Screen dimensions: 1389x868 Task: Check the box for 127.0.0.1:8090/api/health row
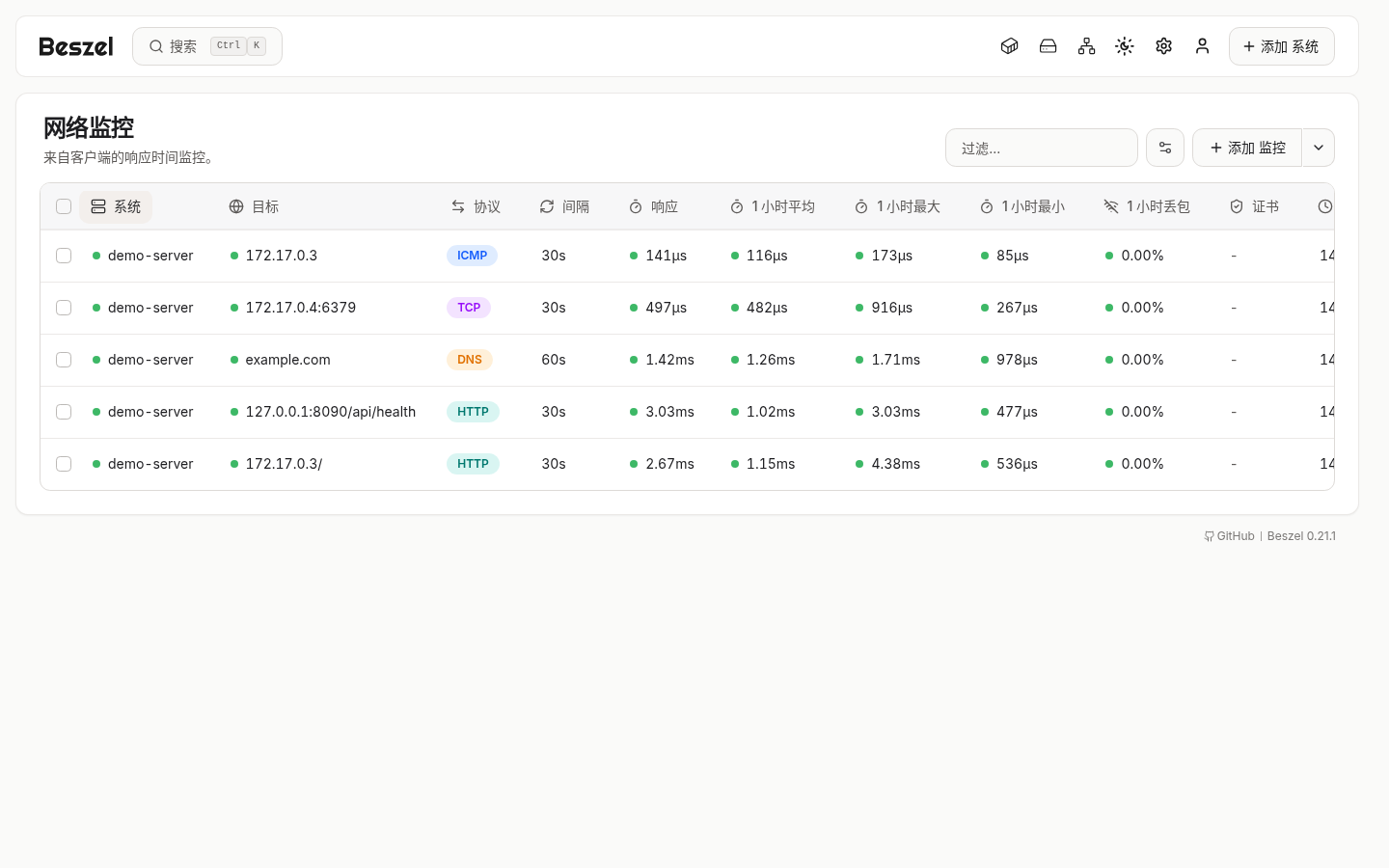pos(64,412)
